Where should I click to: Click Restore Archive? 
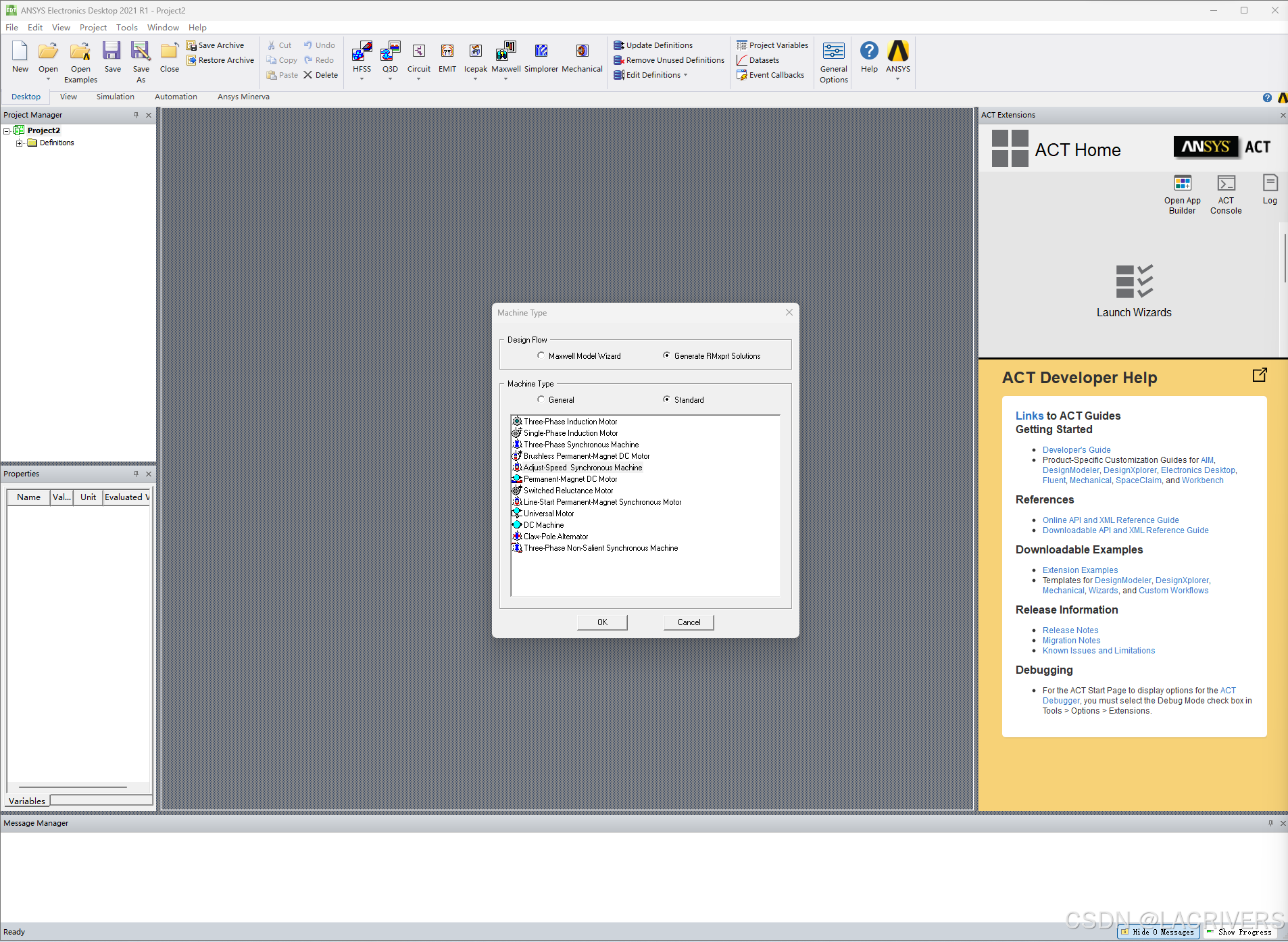pos(220,60)
